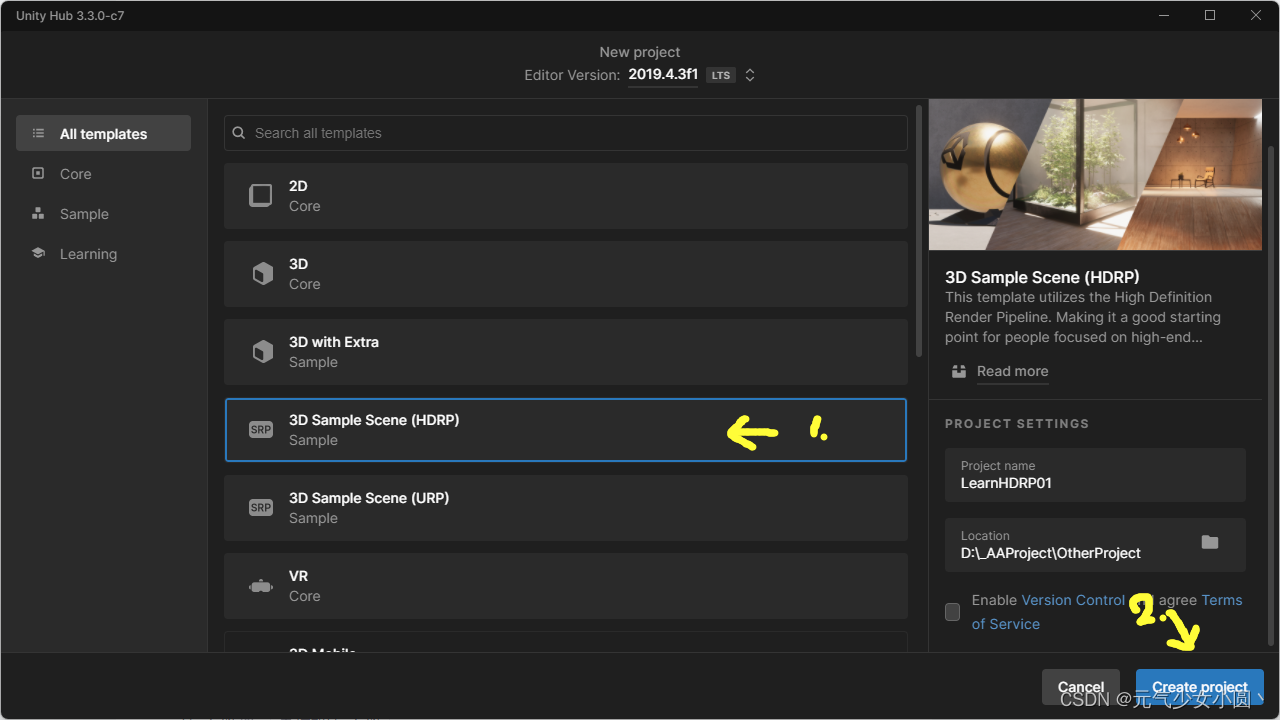Choose the 3D with Extra template
This screenshot has width=1280, height=720.
pyautogui.click(x=565, y=352)
